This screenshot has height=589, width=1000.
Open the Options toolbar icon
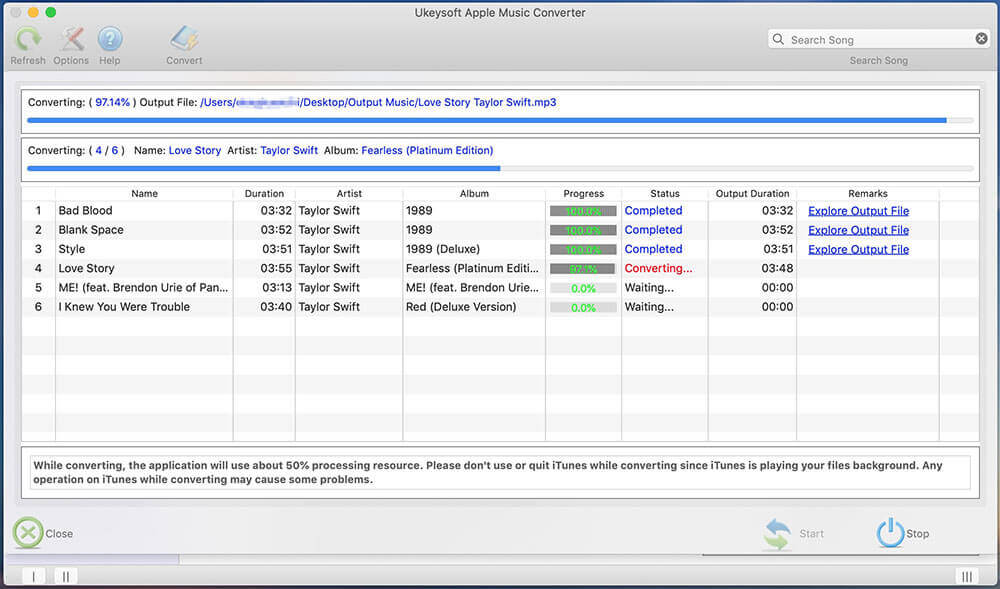pyautogui.click(x=71, y=39)
